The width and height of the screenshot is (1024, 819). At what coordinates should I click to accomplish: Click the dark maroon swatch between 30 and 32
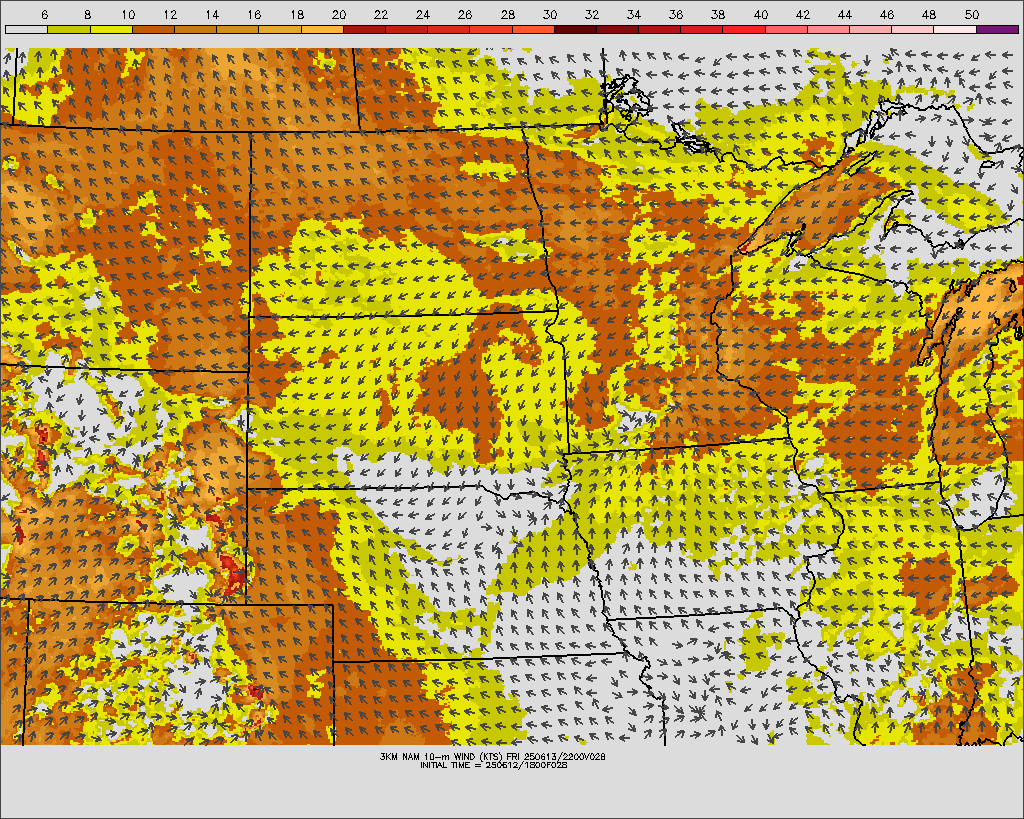click(x=575, y=29)
